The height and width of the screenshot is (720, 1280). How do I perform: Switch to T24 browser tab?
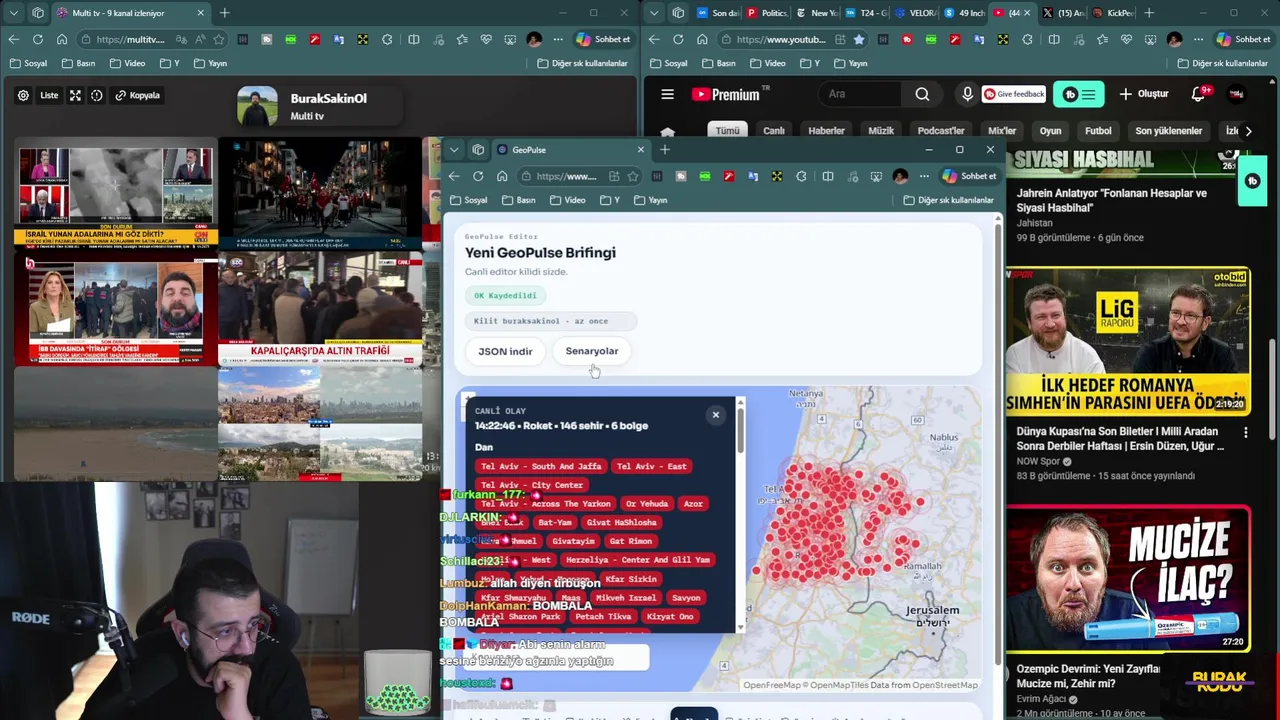coord(862,13)
